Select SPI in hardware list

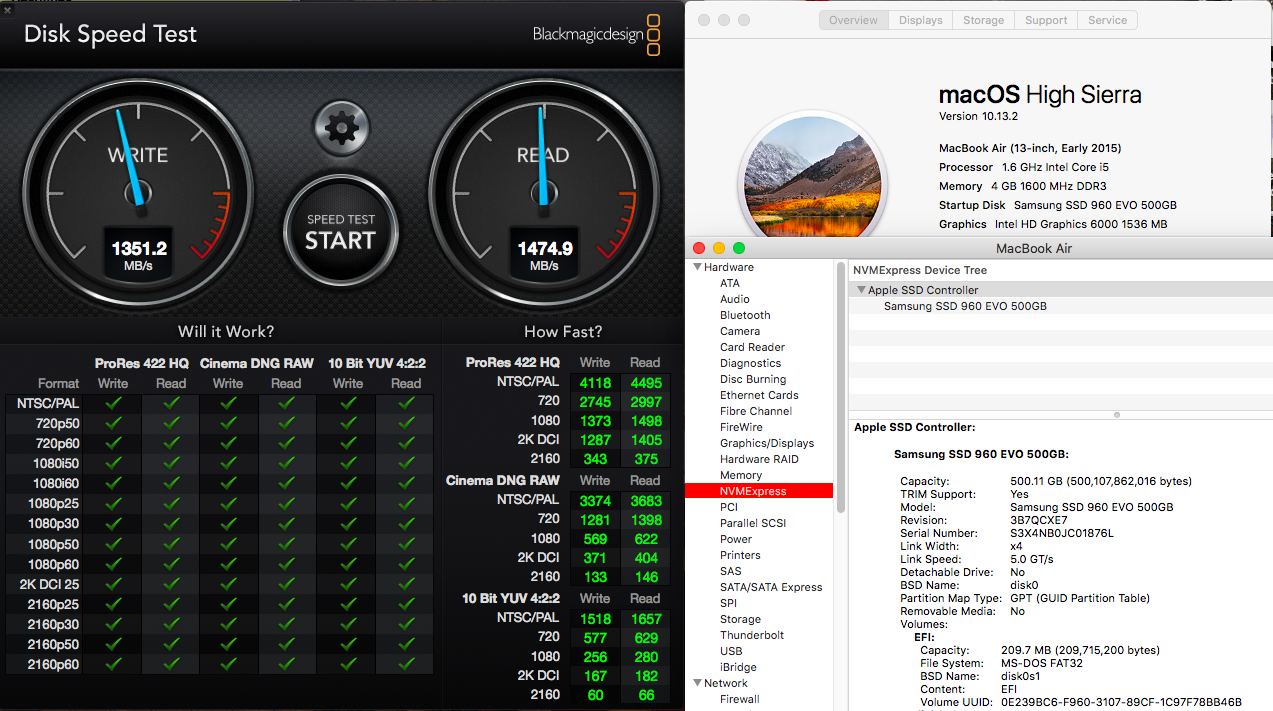click(x=728, y=603)
